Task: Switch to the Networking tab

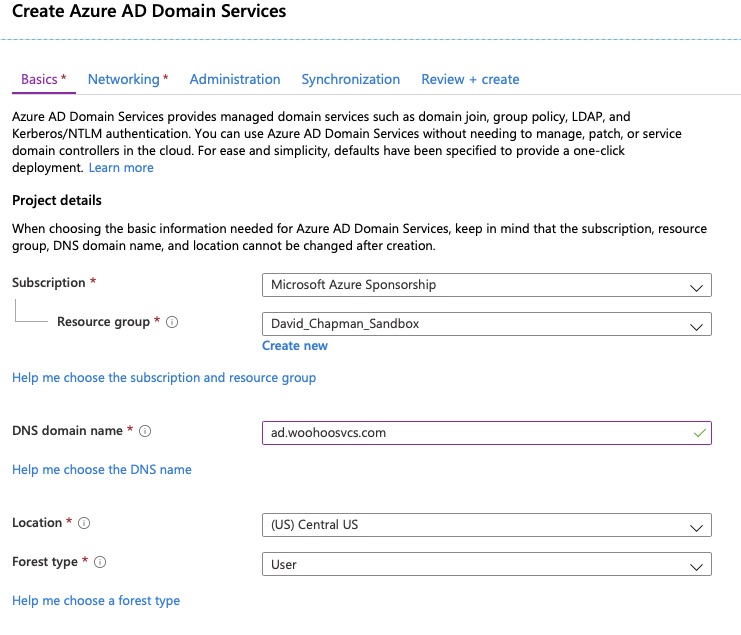Action: [x=128, y=79]
